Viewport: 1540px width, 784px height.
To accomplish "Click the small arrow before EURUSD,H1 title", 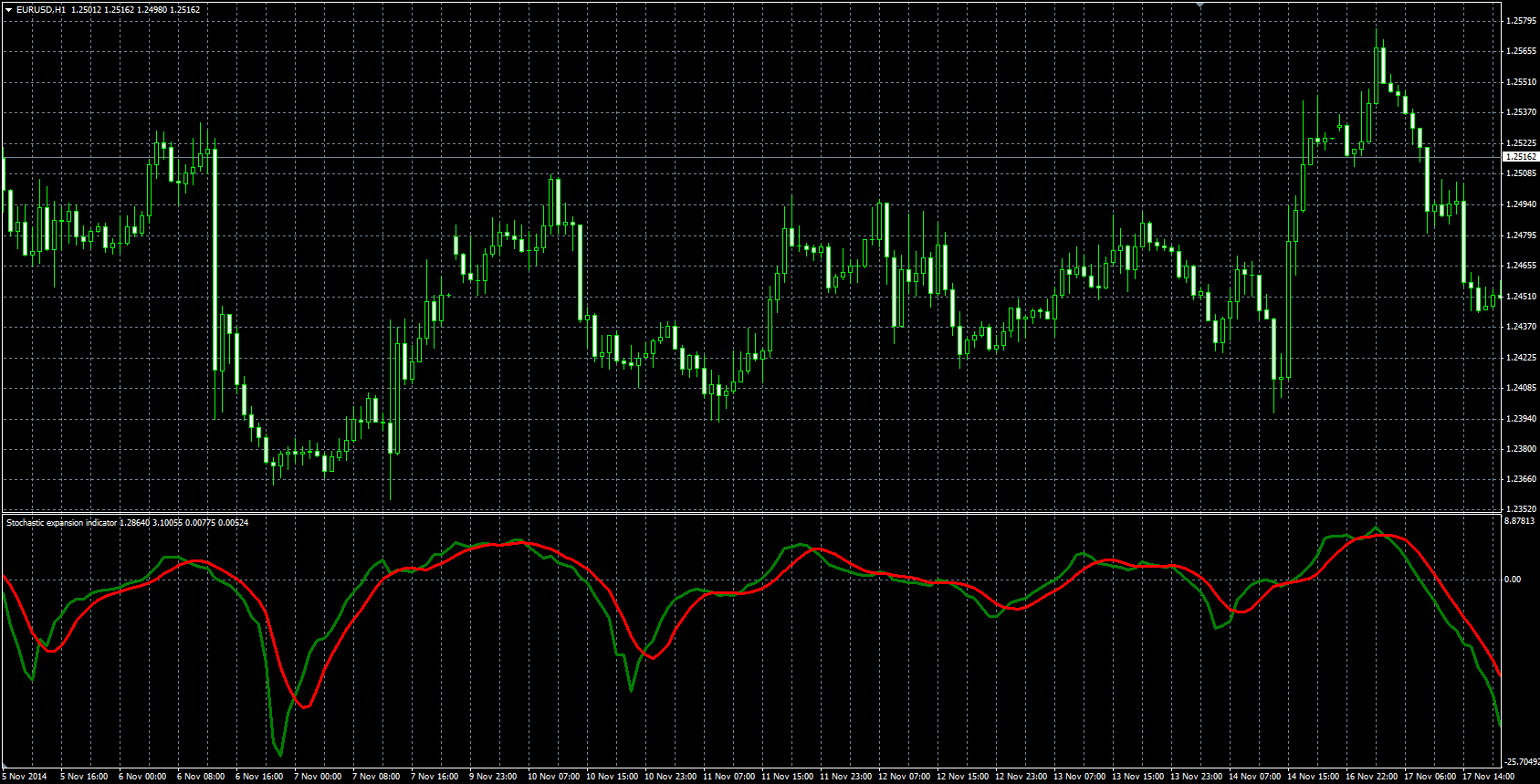I will (8, 9).
